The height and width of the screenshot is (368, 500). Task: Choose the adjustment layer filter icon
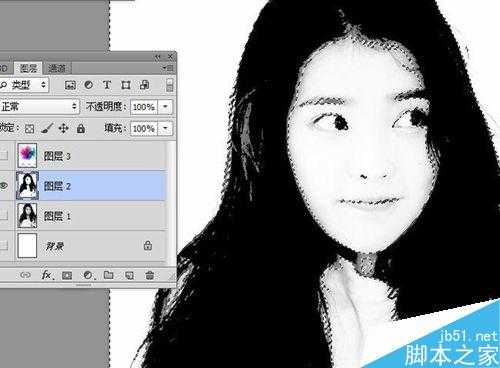click(88, 85)
